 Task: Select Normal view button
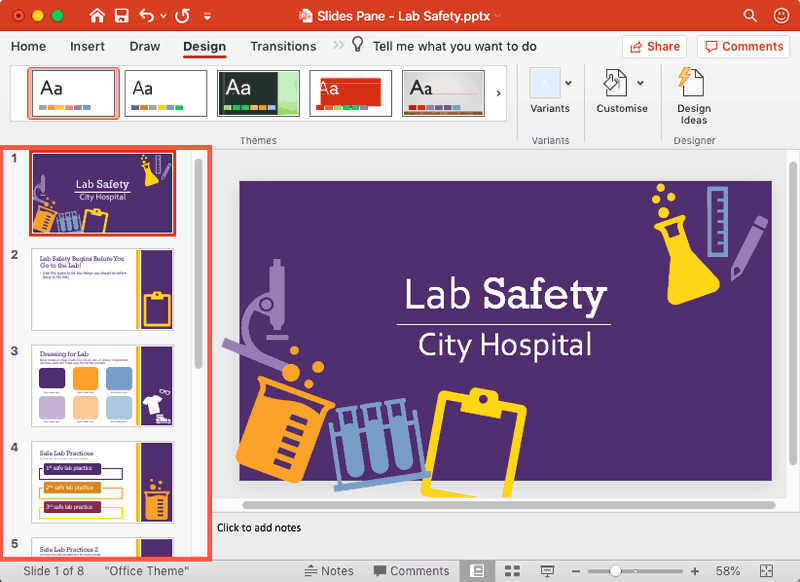478,571
